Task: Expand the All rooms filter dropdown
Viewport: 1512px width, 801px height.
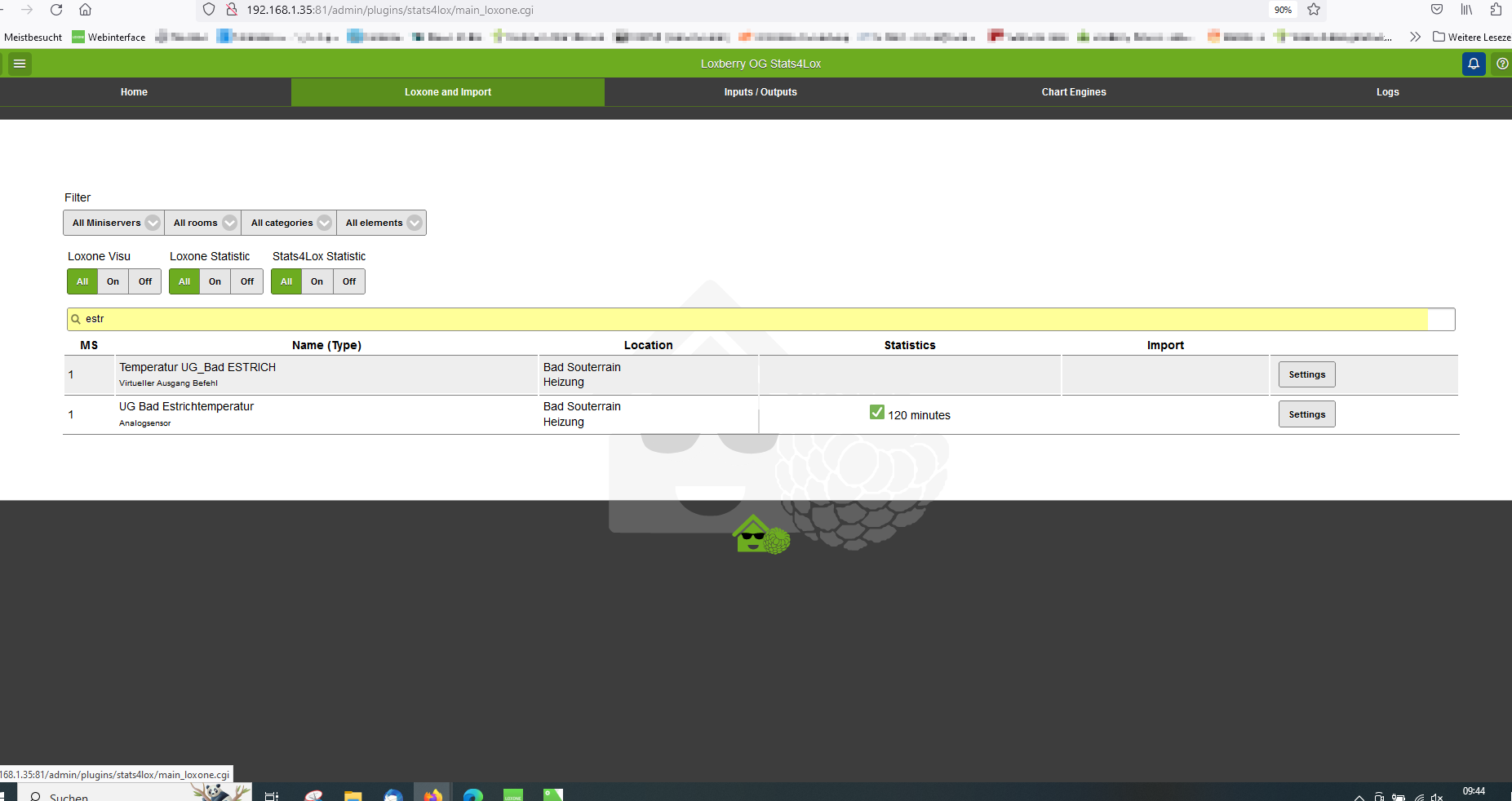Action: tap(202, 223)
